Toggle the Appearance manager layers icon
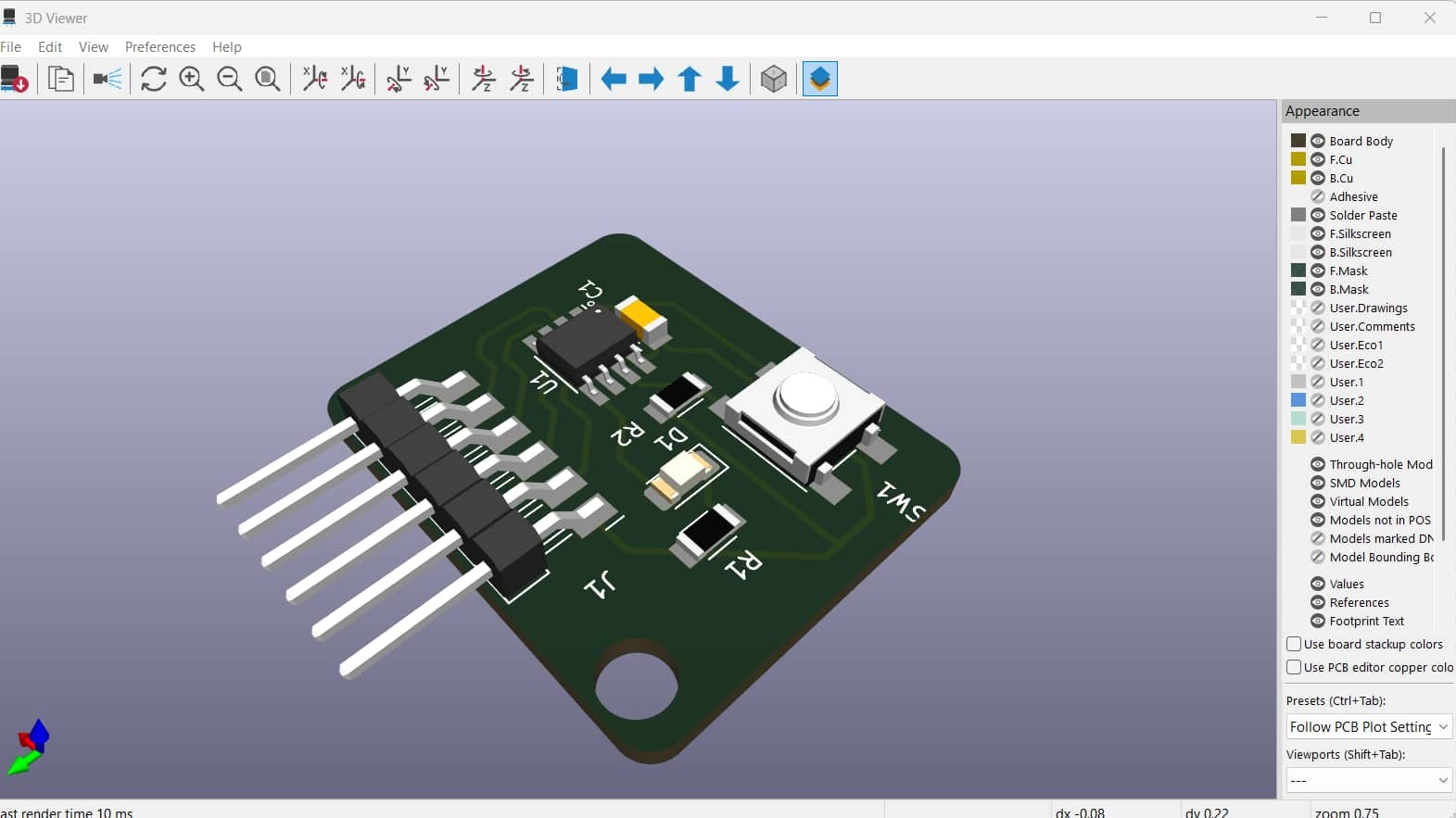Viewport: 1456px width, 818px height. coord(820,79)
